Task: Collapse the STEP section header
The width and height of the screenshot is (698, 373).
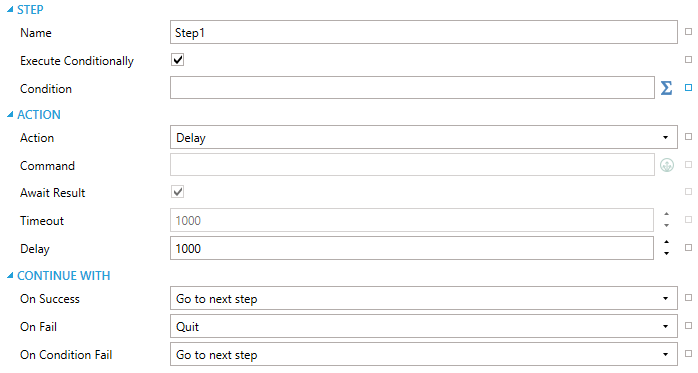Action: tap(25, 9)
